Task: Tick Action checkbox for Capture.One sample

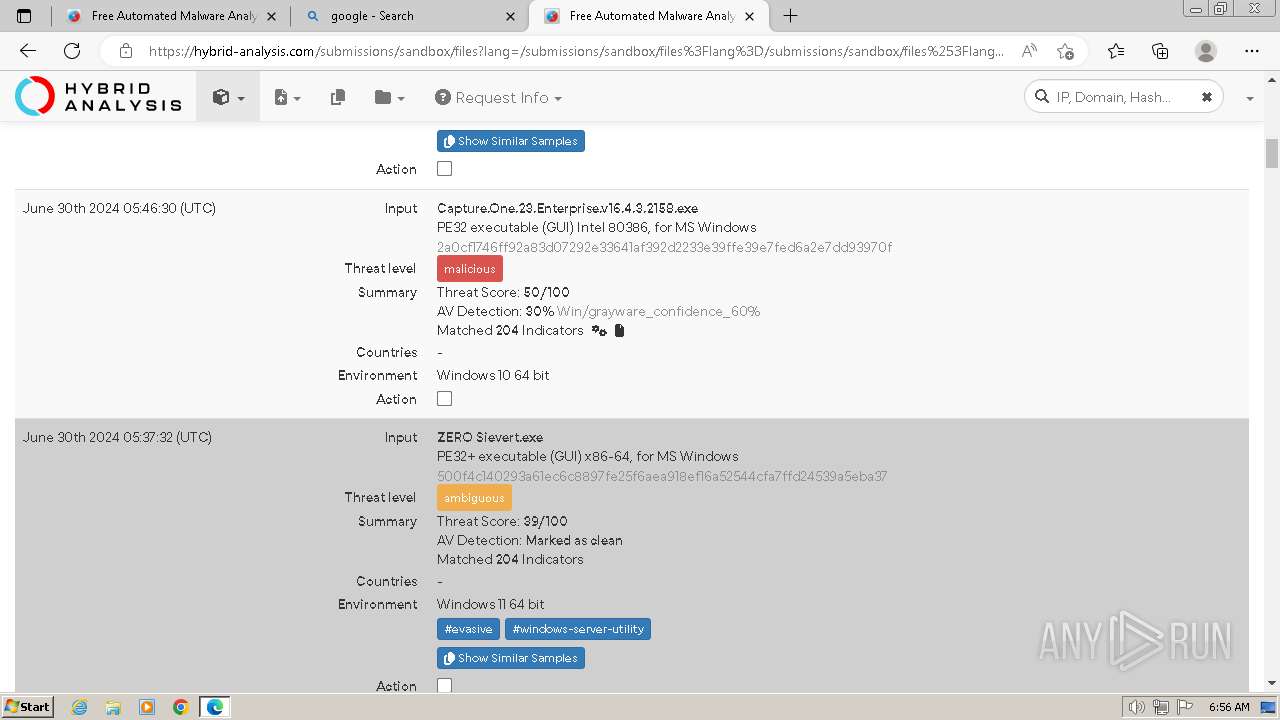Action: tap(445, 398)
